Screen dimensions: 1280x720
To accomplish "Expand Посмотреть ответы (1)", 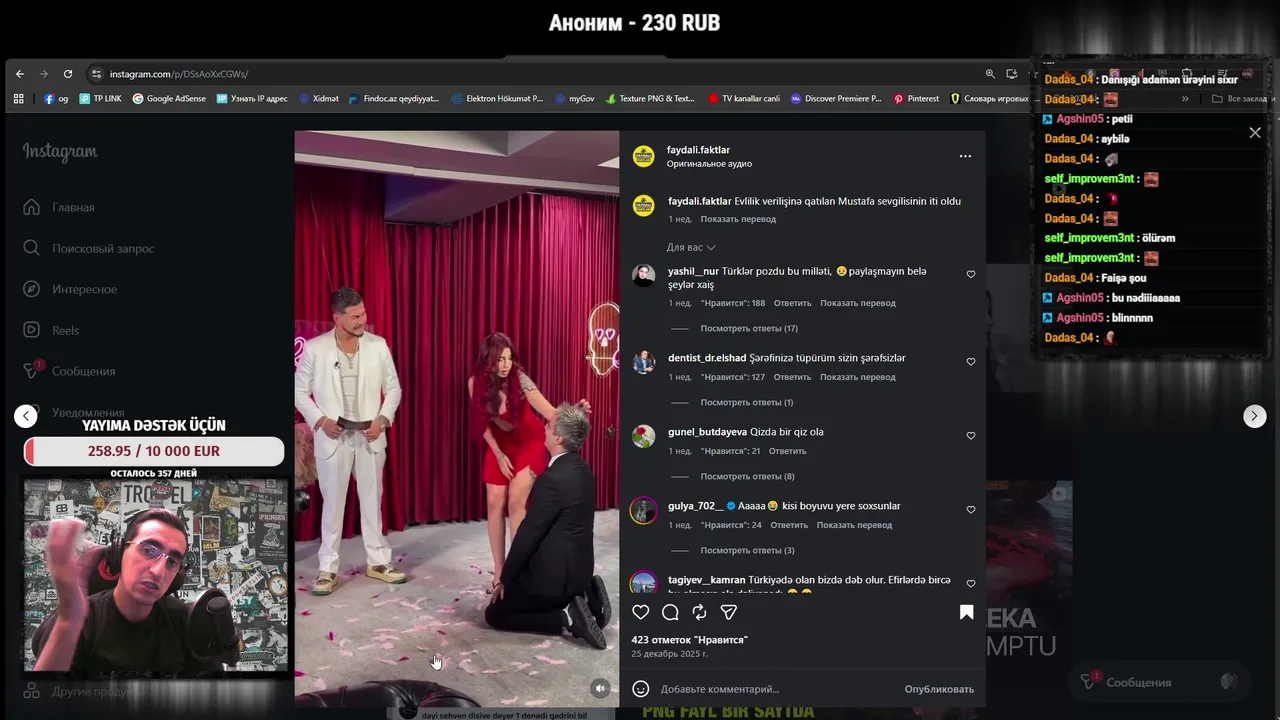I will click(747, 402).
